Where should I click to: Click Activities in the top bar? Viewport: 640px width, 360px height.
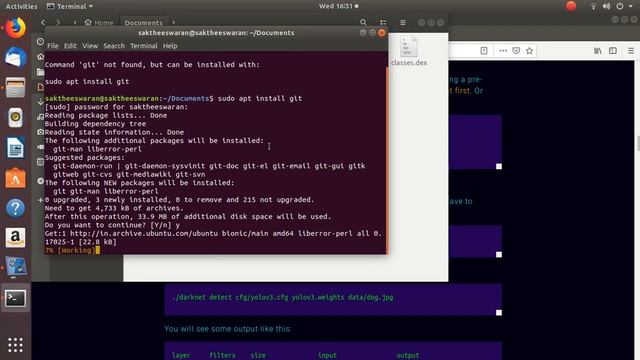pos(21,6)
